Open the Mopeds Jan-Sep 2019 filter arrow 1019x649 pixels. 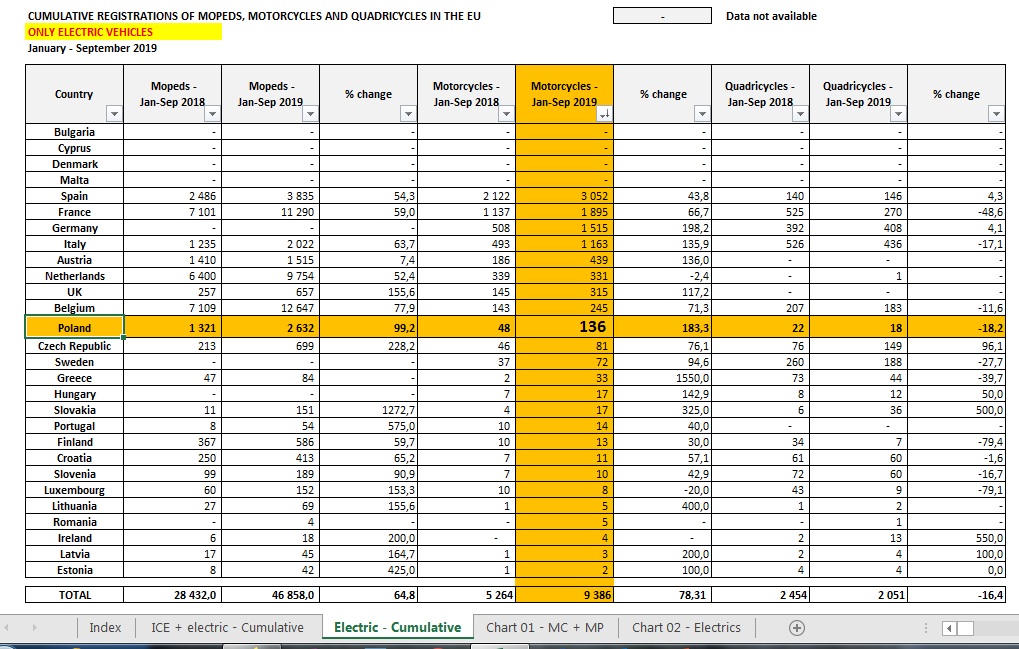click(311, 114)
